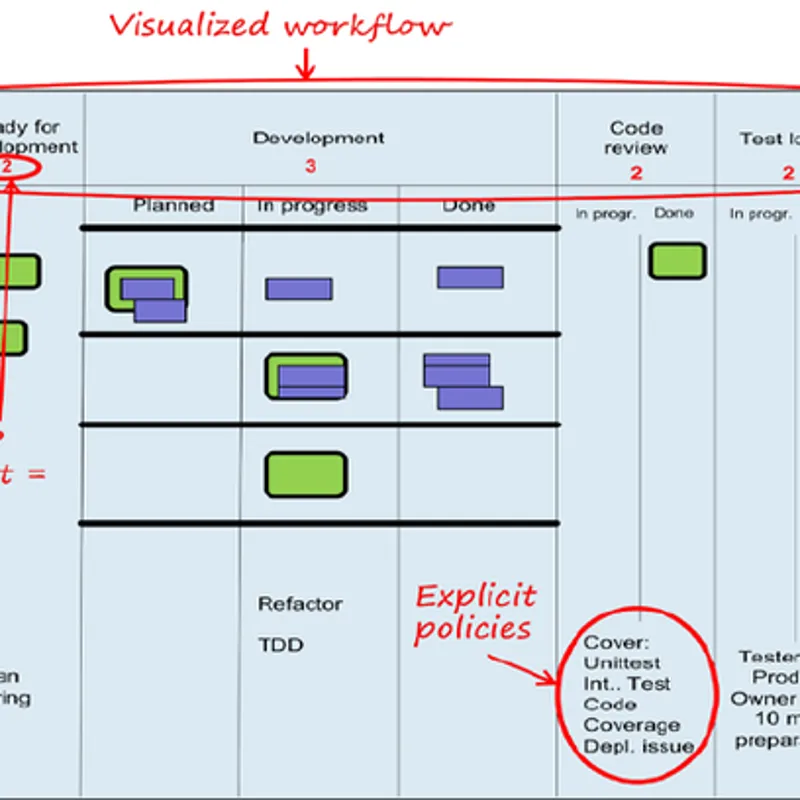Viewport: 800px width, 800px height.
Task: Click the Done label under Code review
Action: coord(674,213)
